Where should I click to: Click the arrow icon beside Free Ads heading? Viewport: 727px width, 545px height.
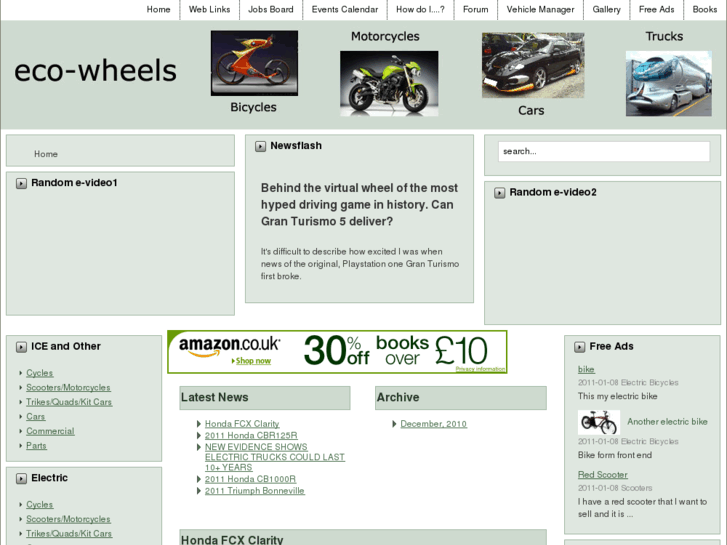tap(580, 347)
